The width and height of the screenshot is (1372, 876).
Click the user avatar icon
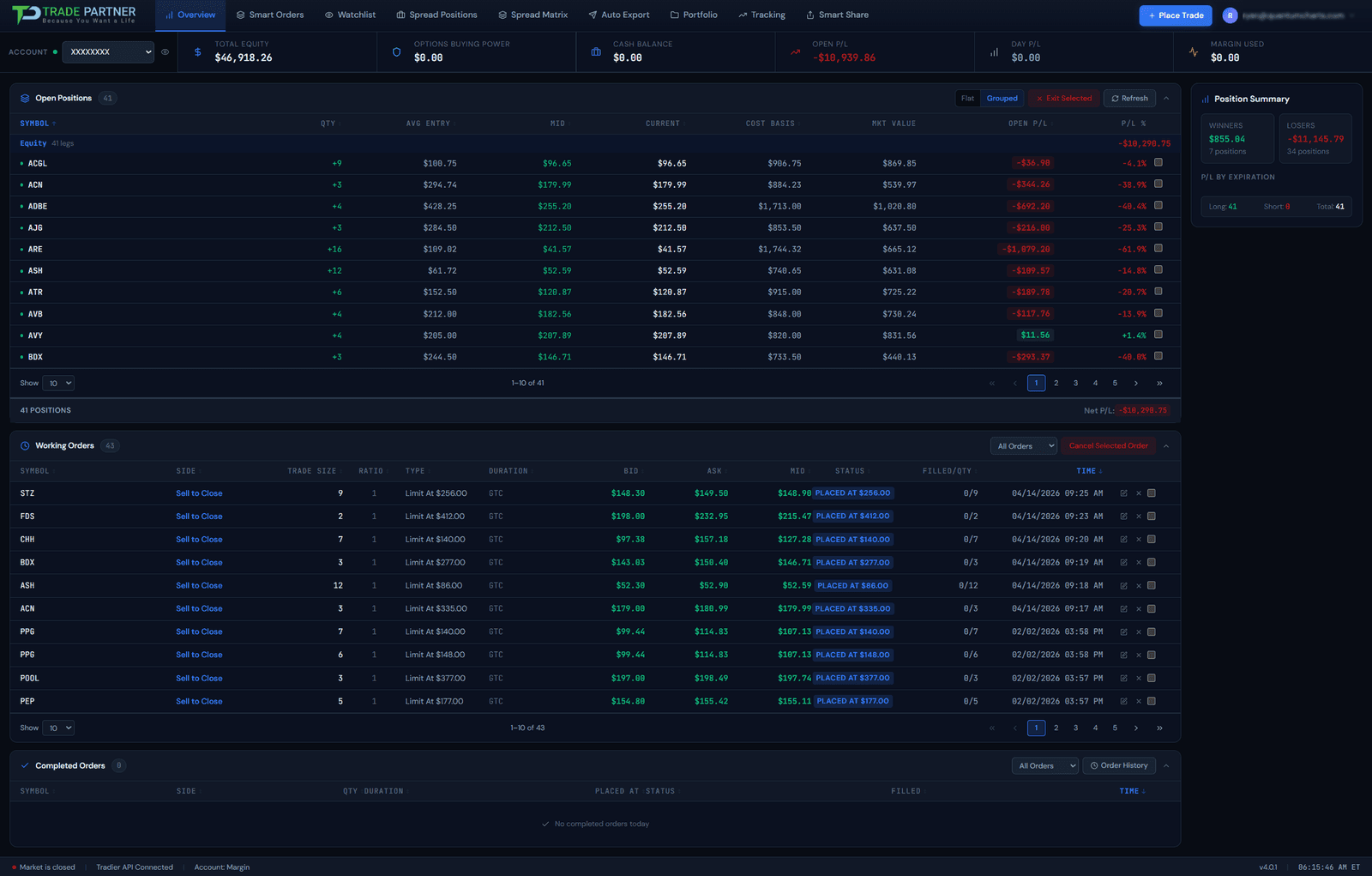(x=1230, y=15)
